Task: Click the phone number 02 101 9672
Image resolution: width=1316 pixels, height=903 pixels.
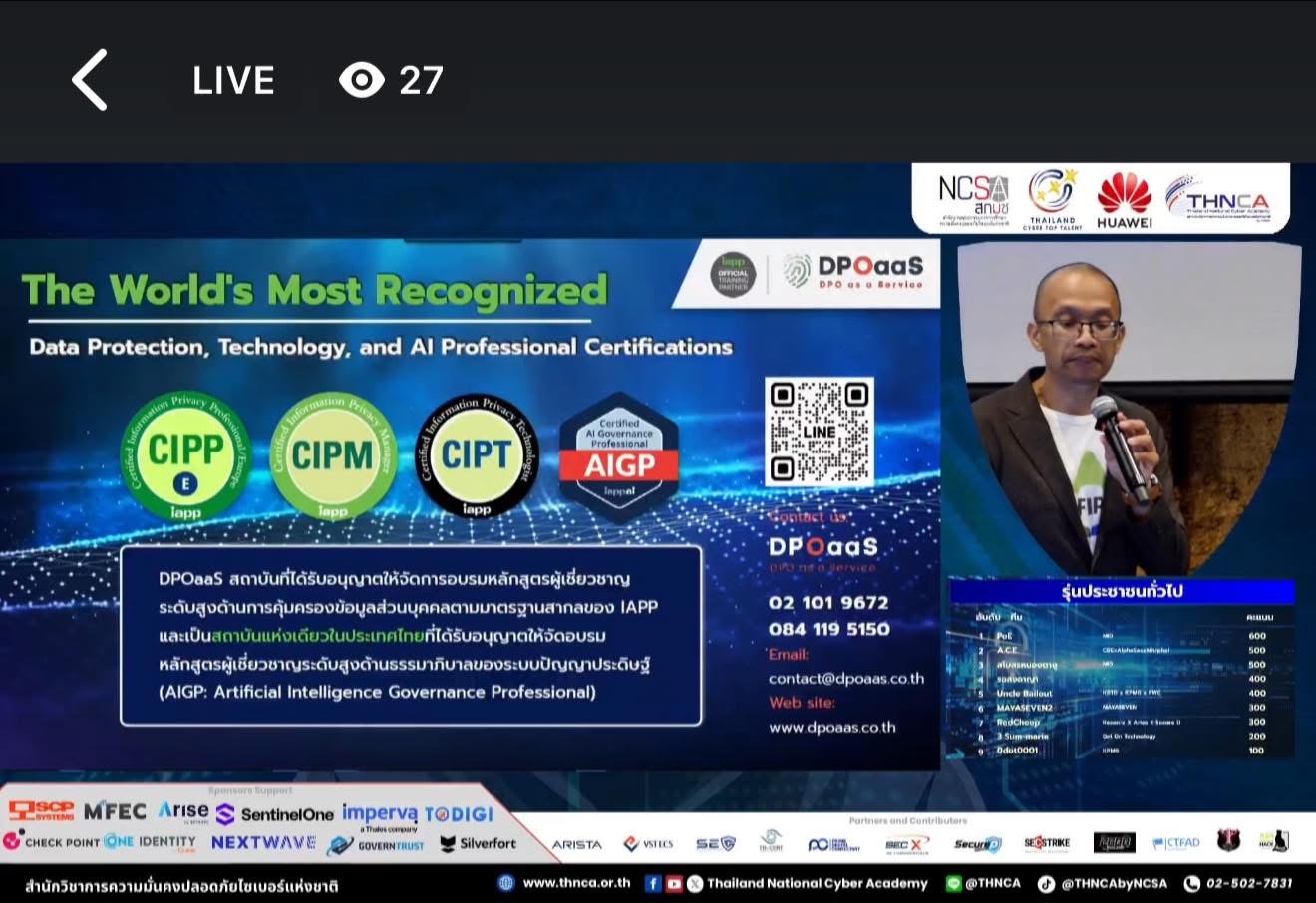Action: pyautogui.click(x=827, y=603)
